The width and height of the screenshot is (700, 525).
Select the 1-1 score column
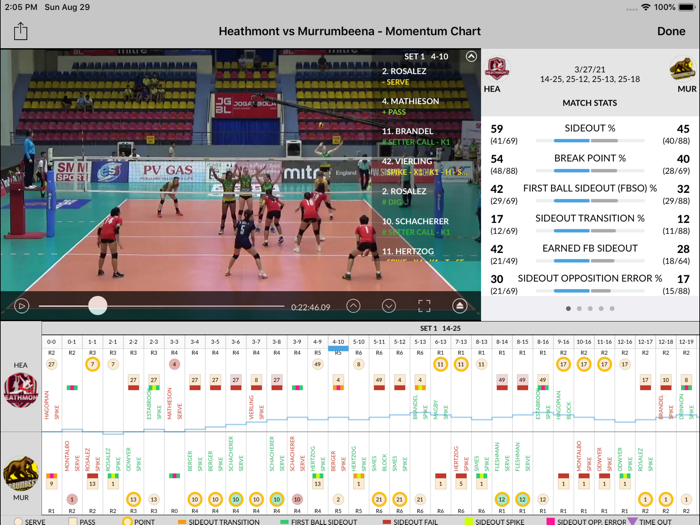(x=92, y=342)
